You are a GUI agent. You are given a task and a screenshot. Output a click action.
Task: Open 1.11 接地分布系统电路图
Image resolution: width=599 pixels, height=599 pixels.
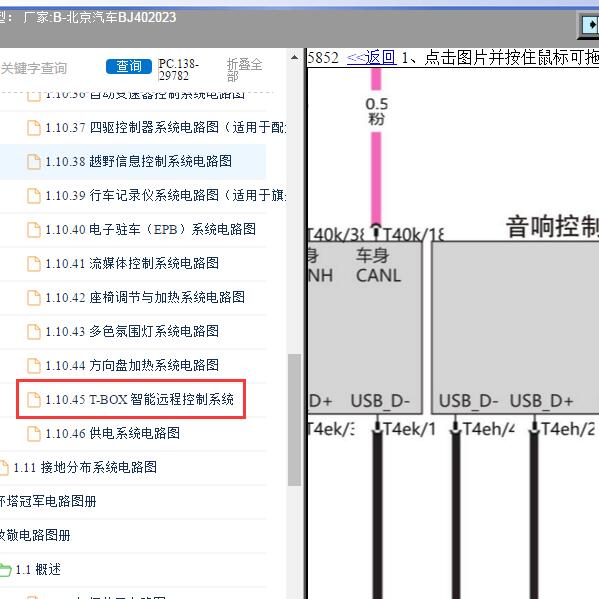85,467
